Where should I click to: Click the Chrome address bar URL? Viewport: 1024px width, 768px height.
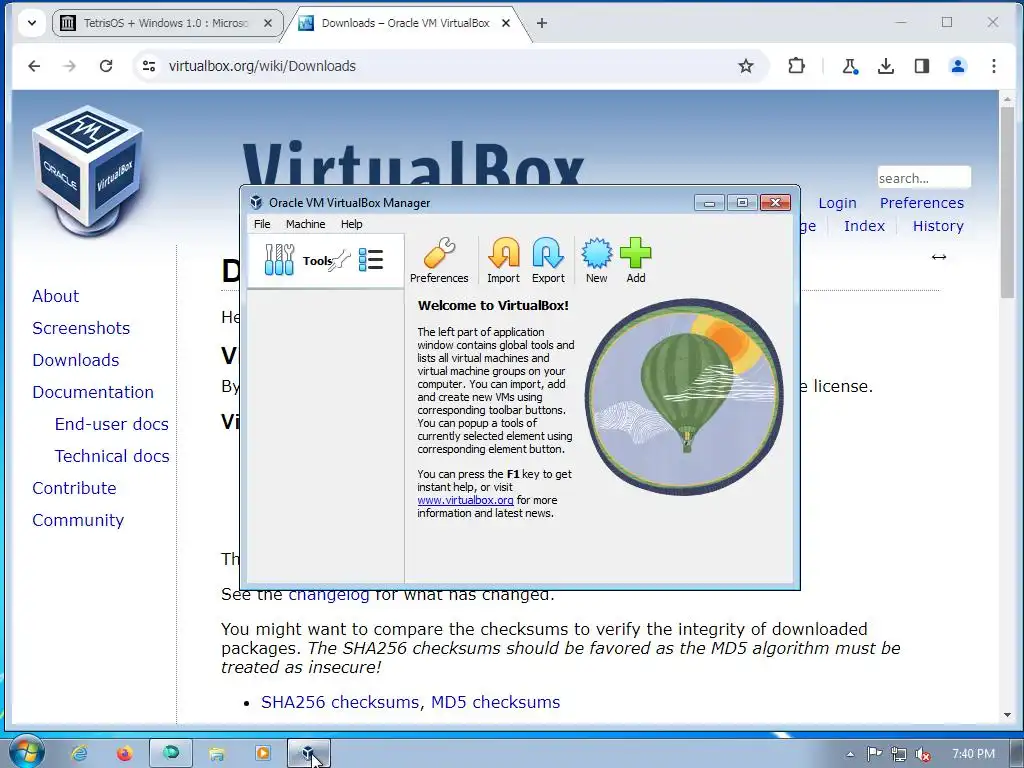point(262,66)
